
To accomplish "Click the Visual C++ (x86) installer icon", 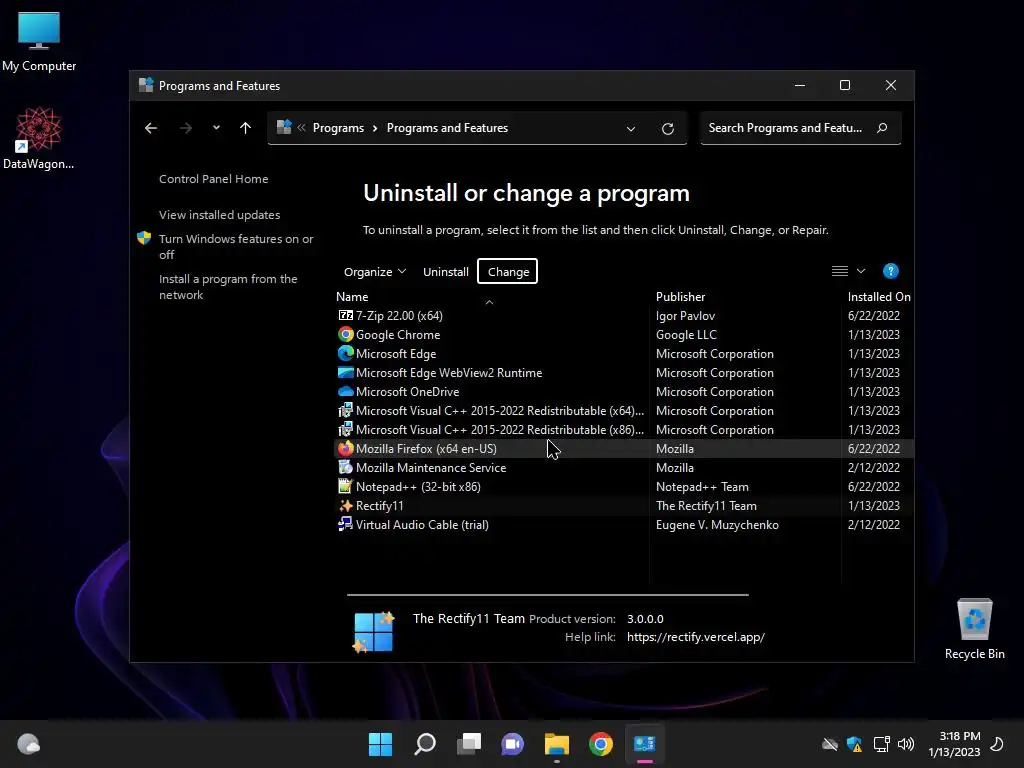I will [345, 429].
